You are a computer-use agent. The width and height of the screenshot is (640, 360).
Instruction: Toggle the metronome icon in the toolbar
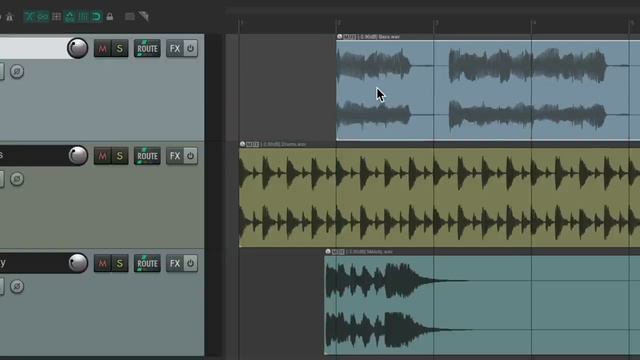pyautogui.click(x=9, y=17)
